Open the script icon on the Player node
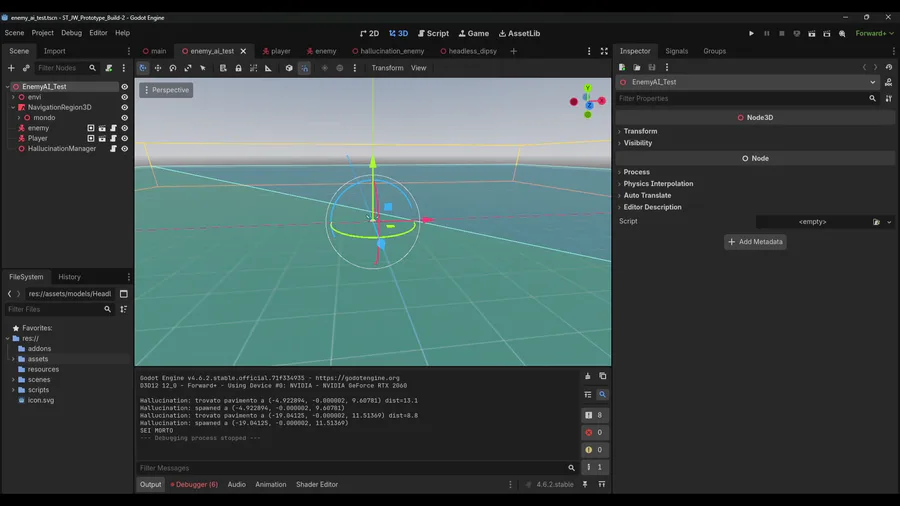 113,138
